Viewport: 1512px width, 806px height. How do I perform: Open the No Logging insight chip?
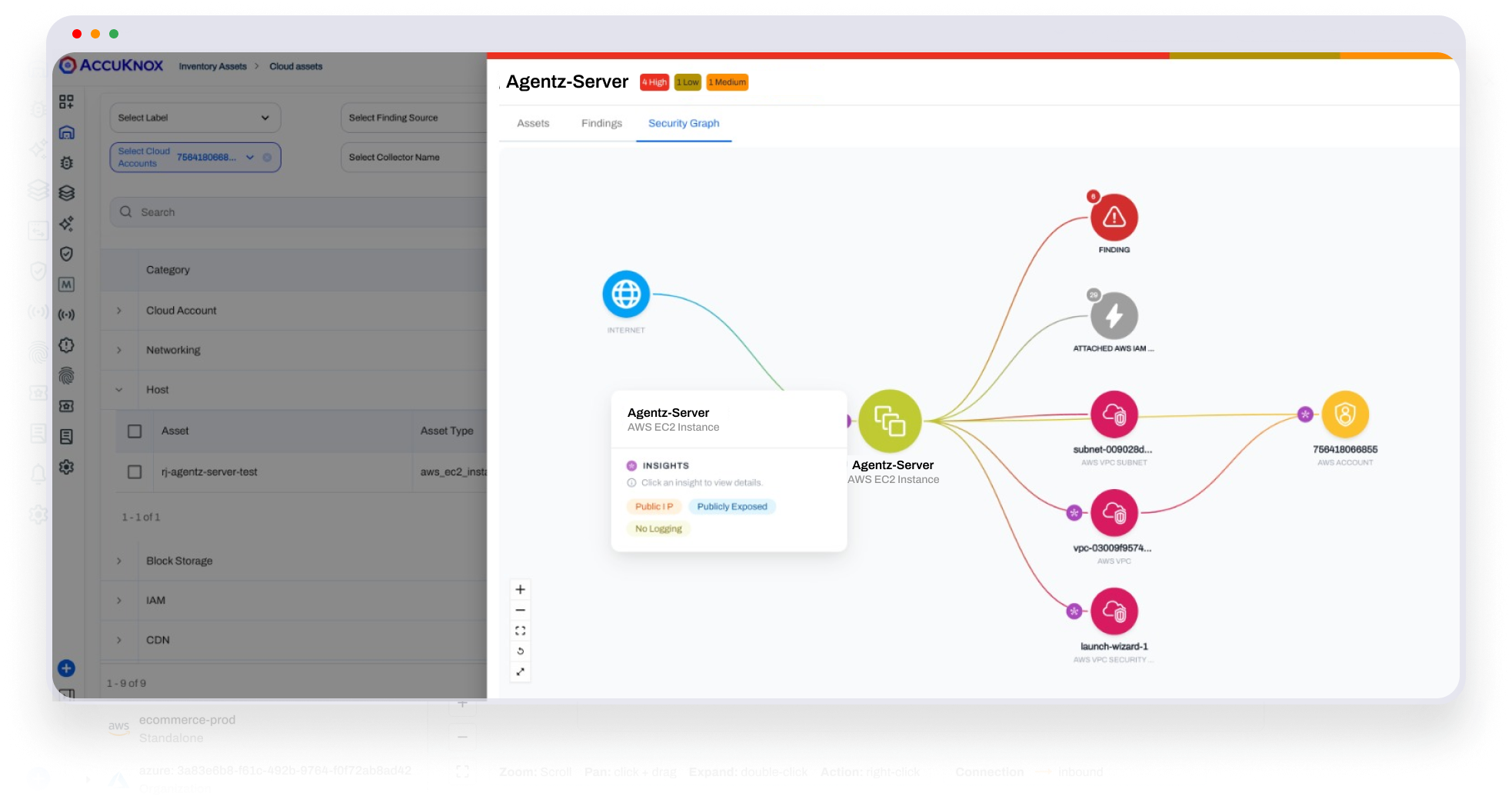pos(658,529)
